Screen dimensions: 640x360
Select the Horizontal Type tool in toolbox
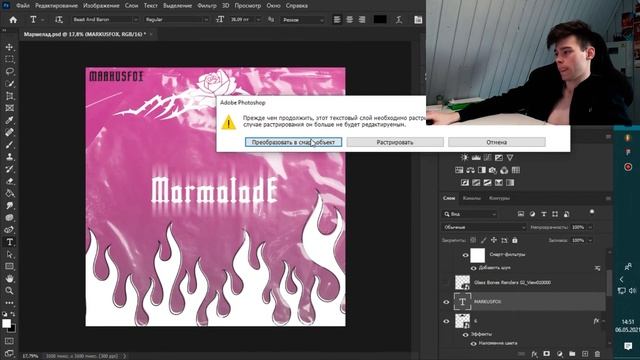(x=9, y=242)
